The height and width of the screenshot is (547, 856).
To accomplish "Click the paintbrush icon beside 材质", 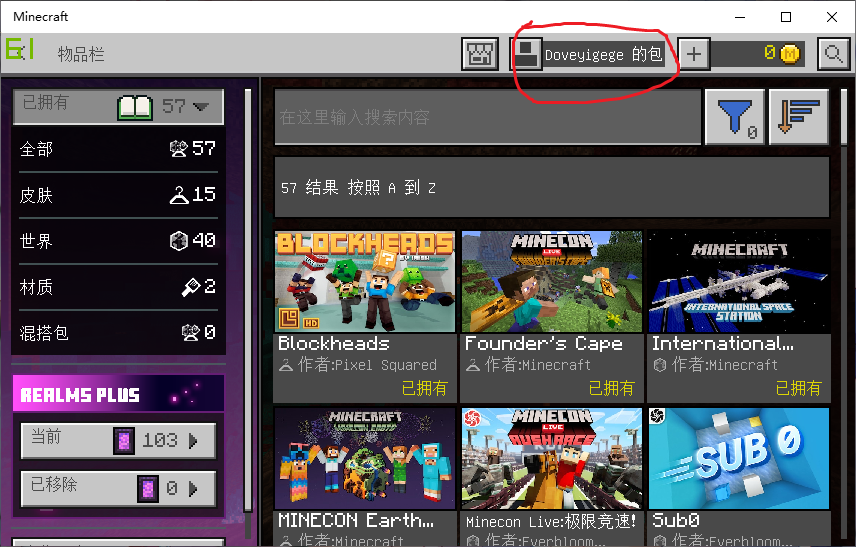I will 191,287.
